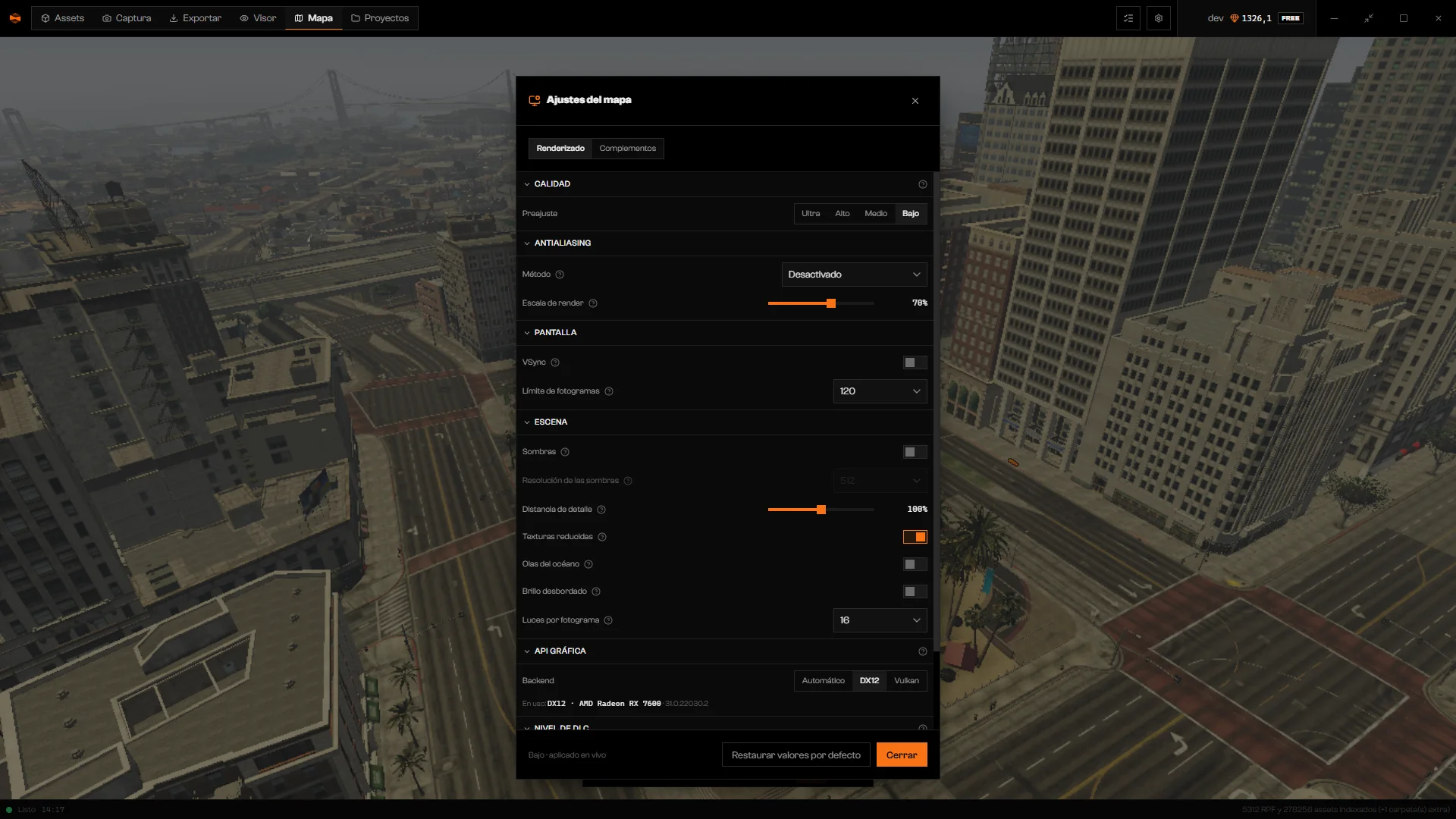The height and width of the screenshot is (819, 1456).
Task: Switch to the Complementos tab
Action: point(627,149)
